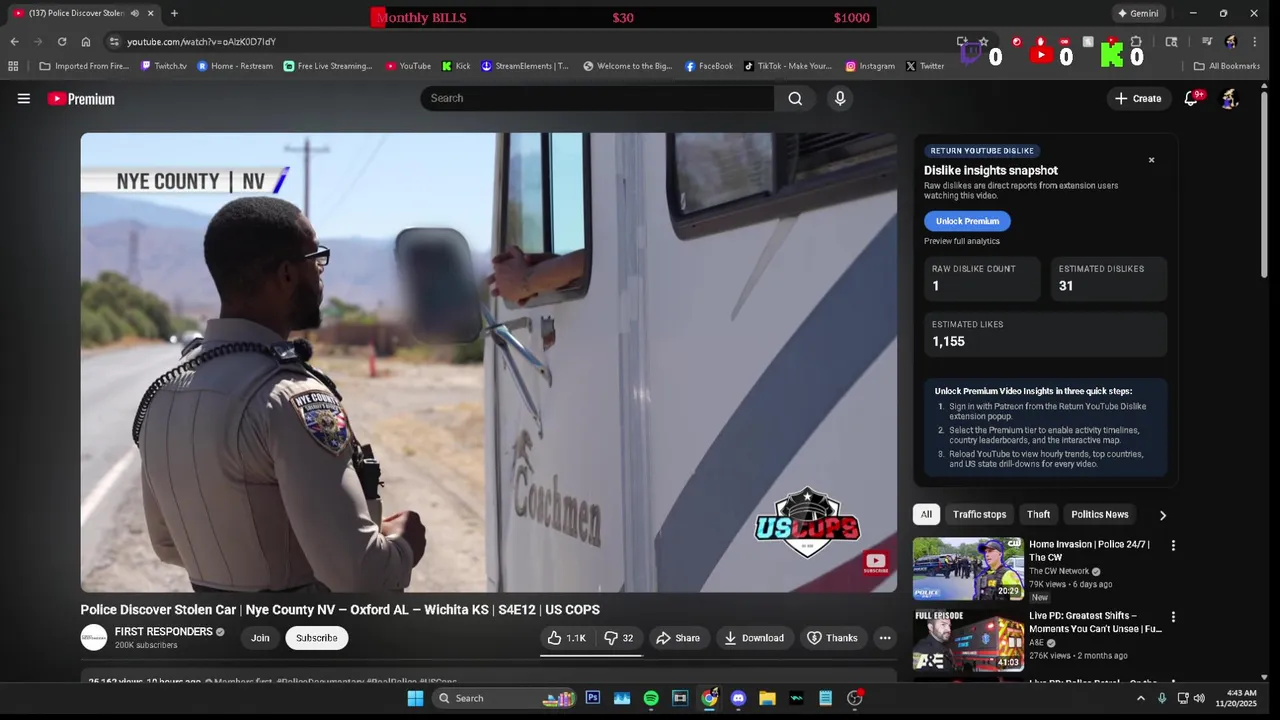This screenshot has height=720, width=1280.
Task: Open more actions ellipsis under the video
Action: pos(885,638)
